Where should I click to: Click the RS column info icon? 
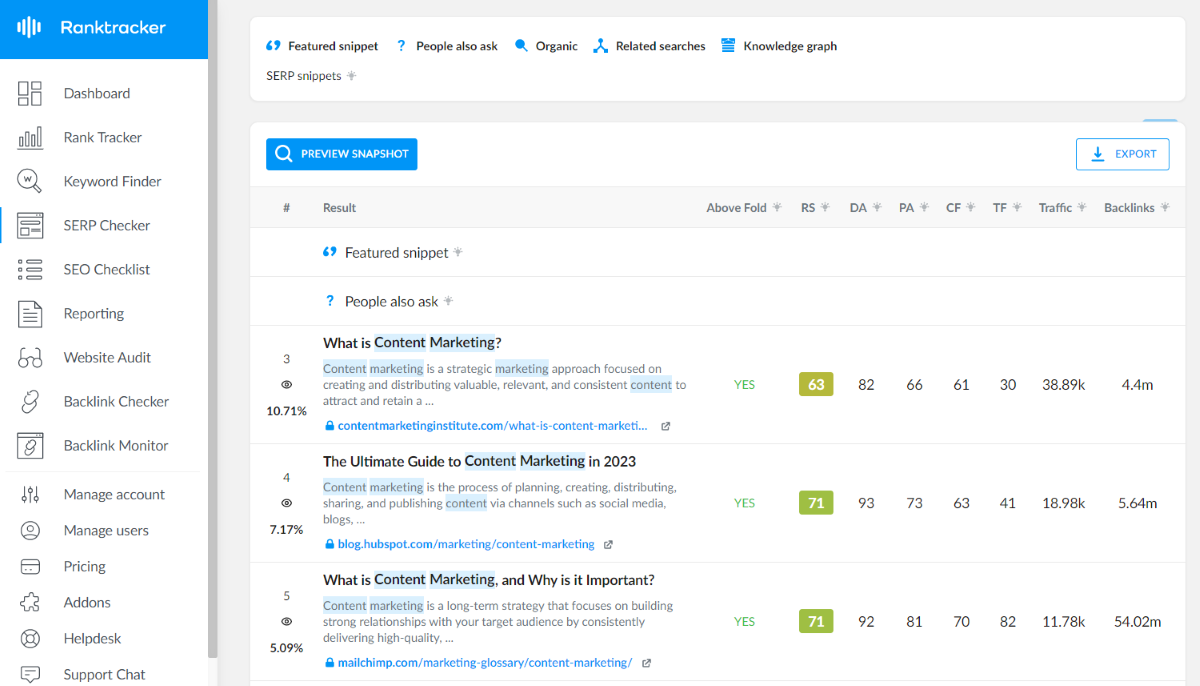click(x=825, y=208)
